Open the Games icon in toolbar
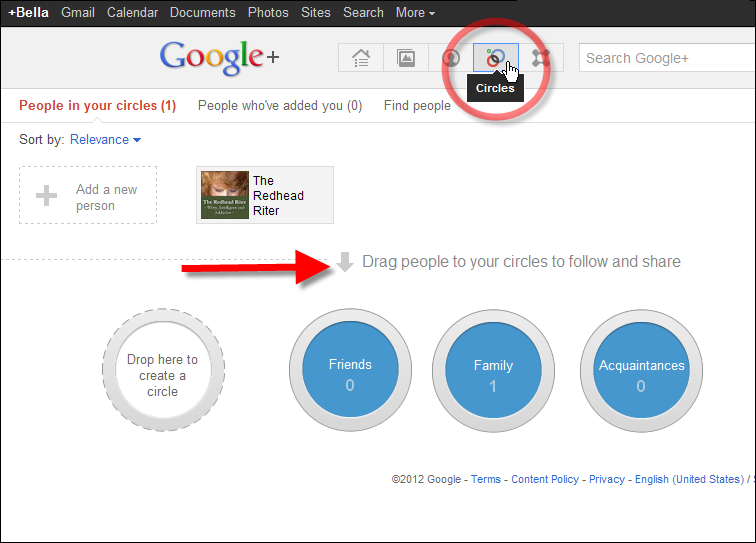756x543 pixels. [541, 58]
